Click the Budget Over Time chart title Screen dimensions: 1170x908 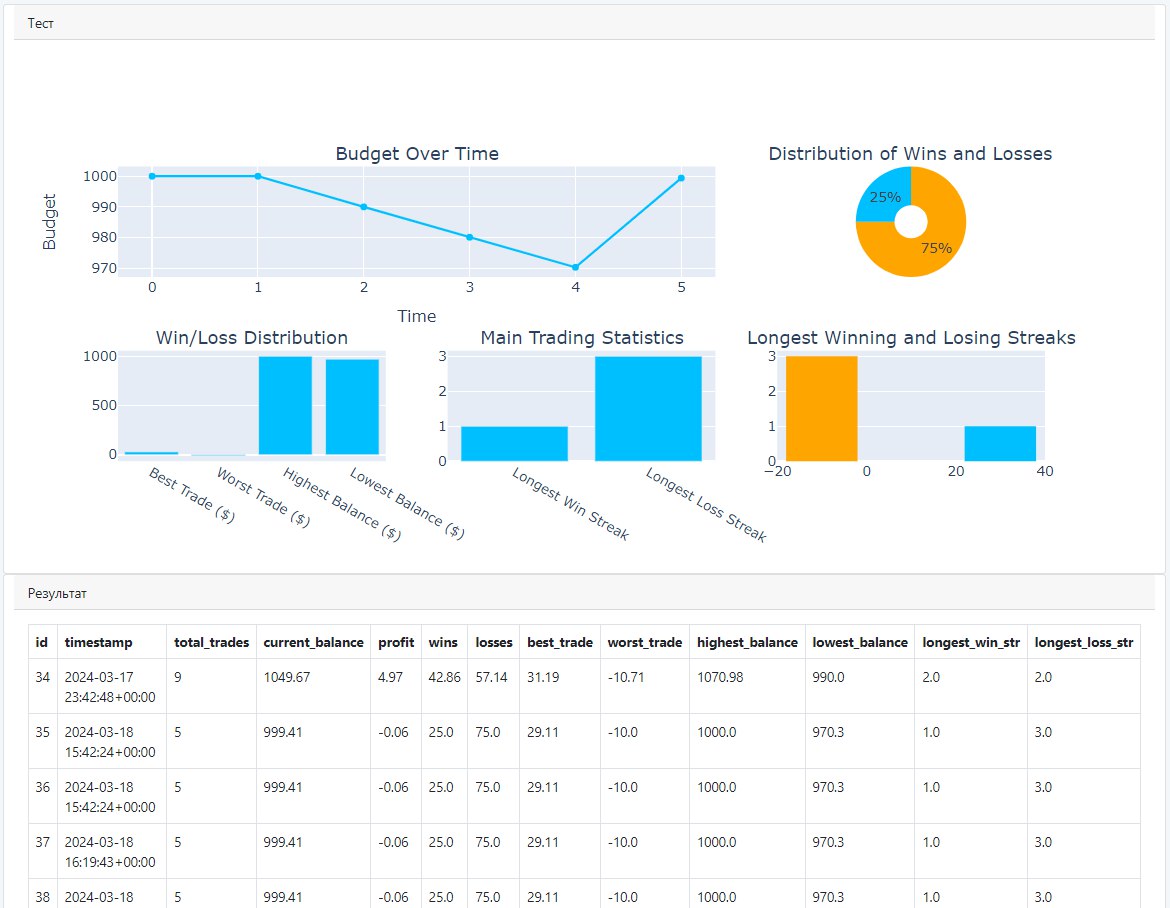coord(417,154)
